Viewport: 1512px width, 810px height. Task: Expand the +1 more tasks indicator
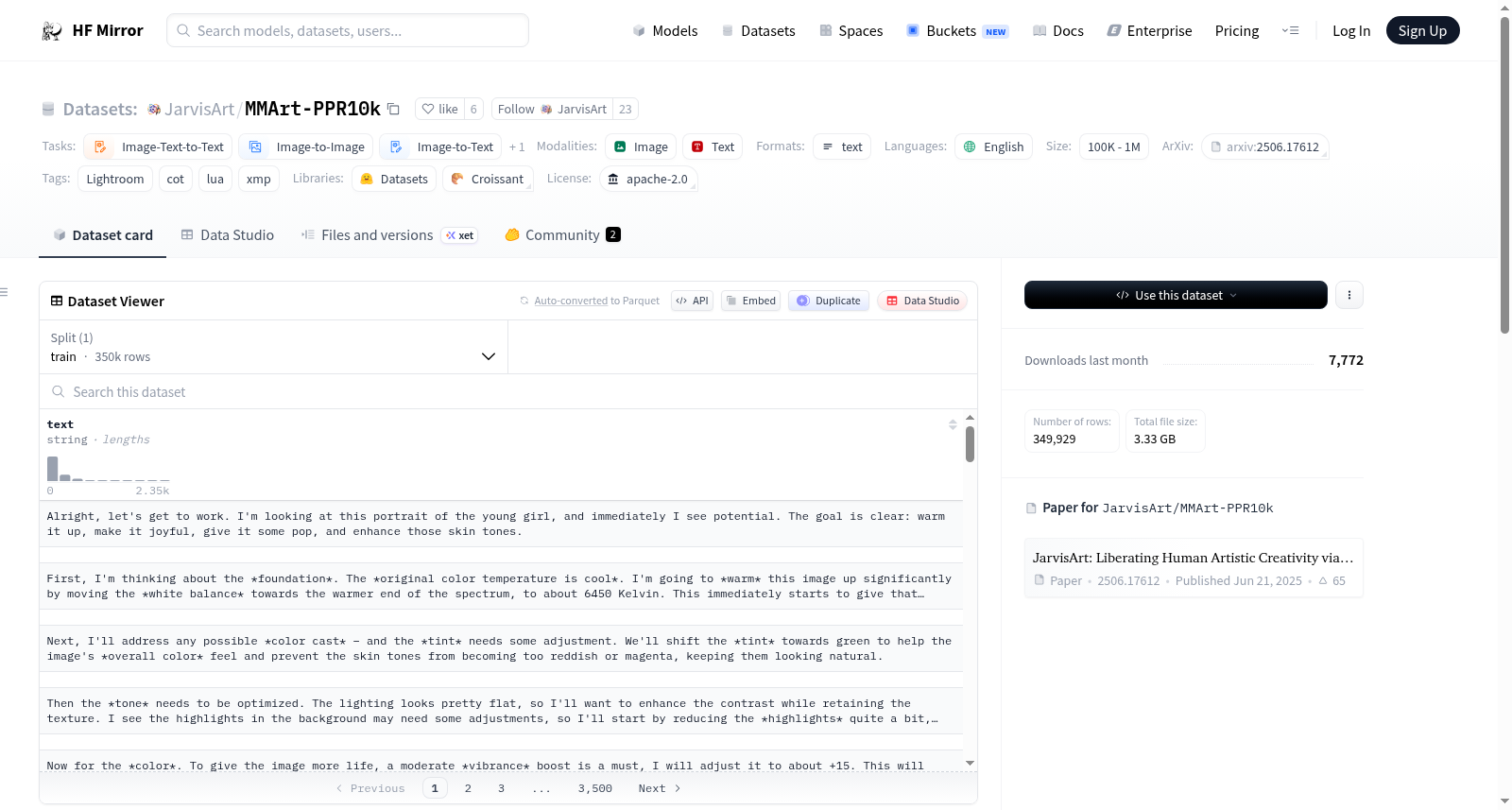[517, 147]
